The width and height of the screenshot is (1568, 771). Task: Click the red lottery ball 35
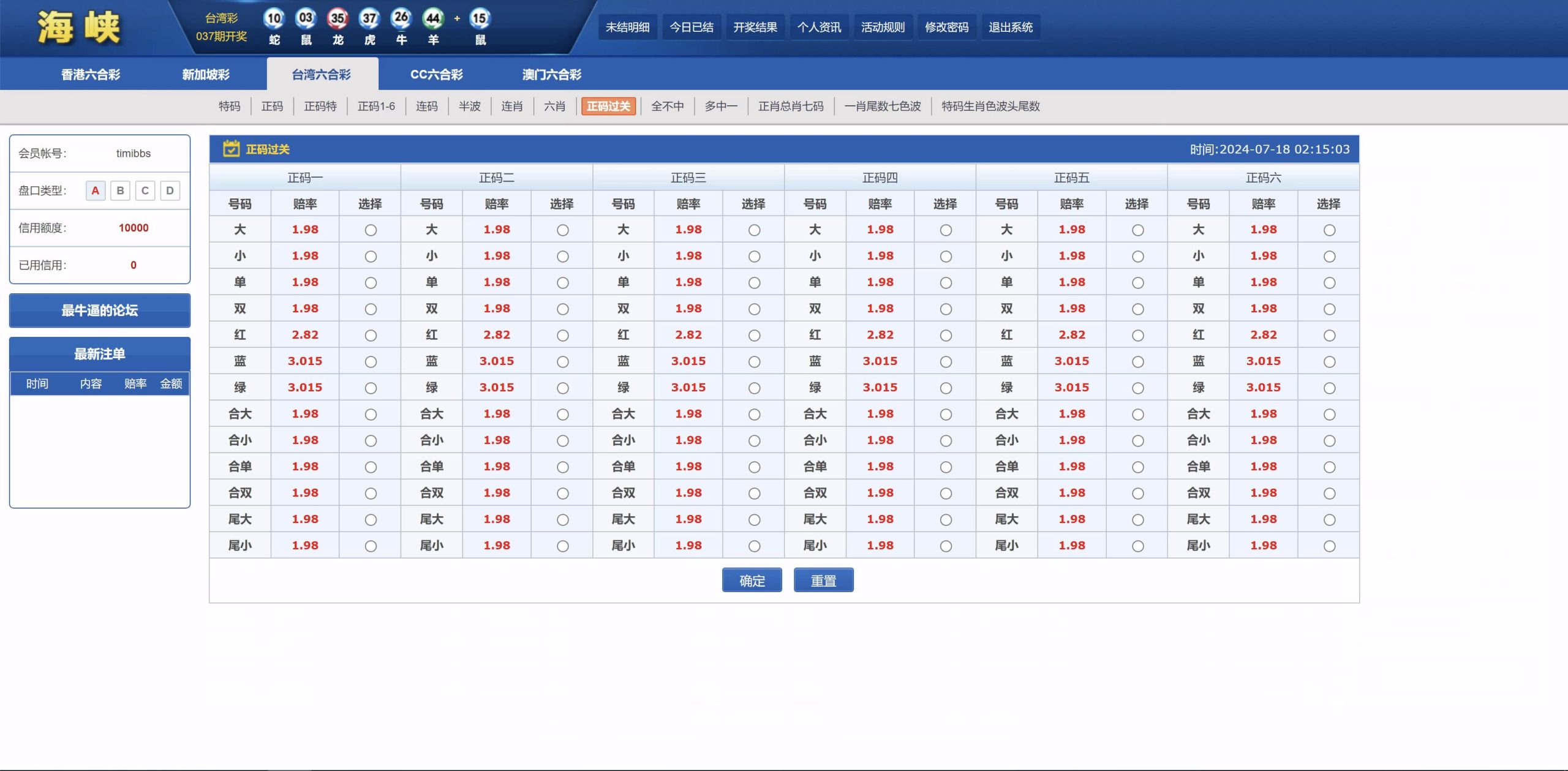point(337,18)
